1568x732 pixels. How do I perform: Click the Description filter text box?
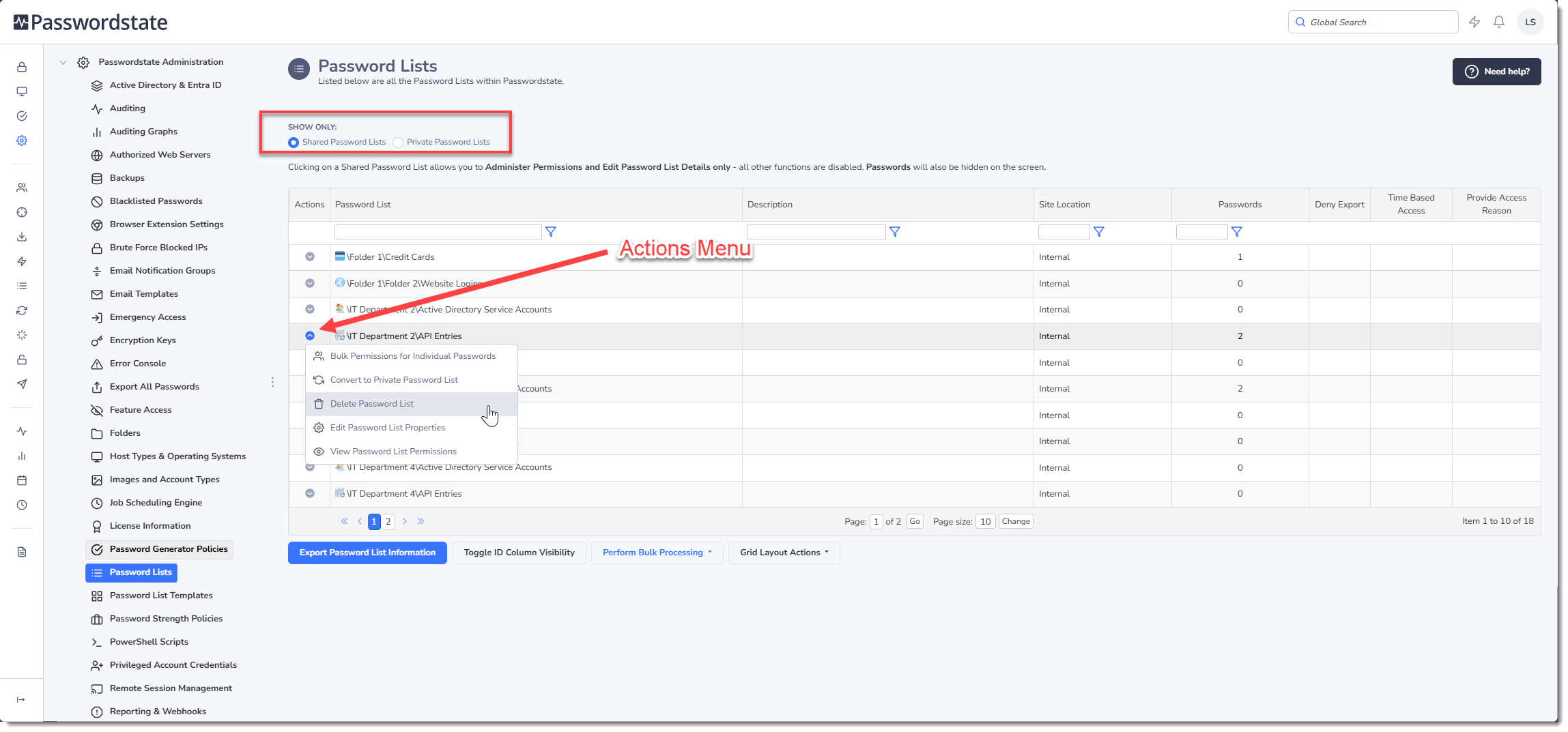point(816,232)
